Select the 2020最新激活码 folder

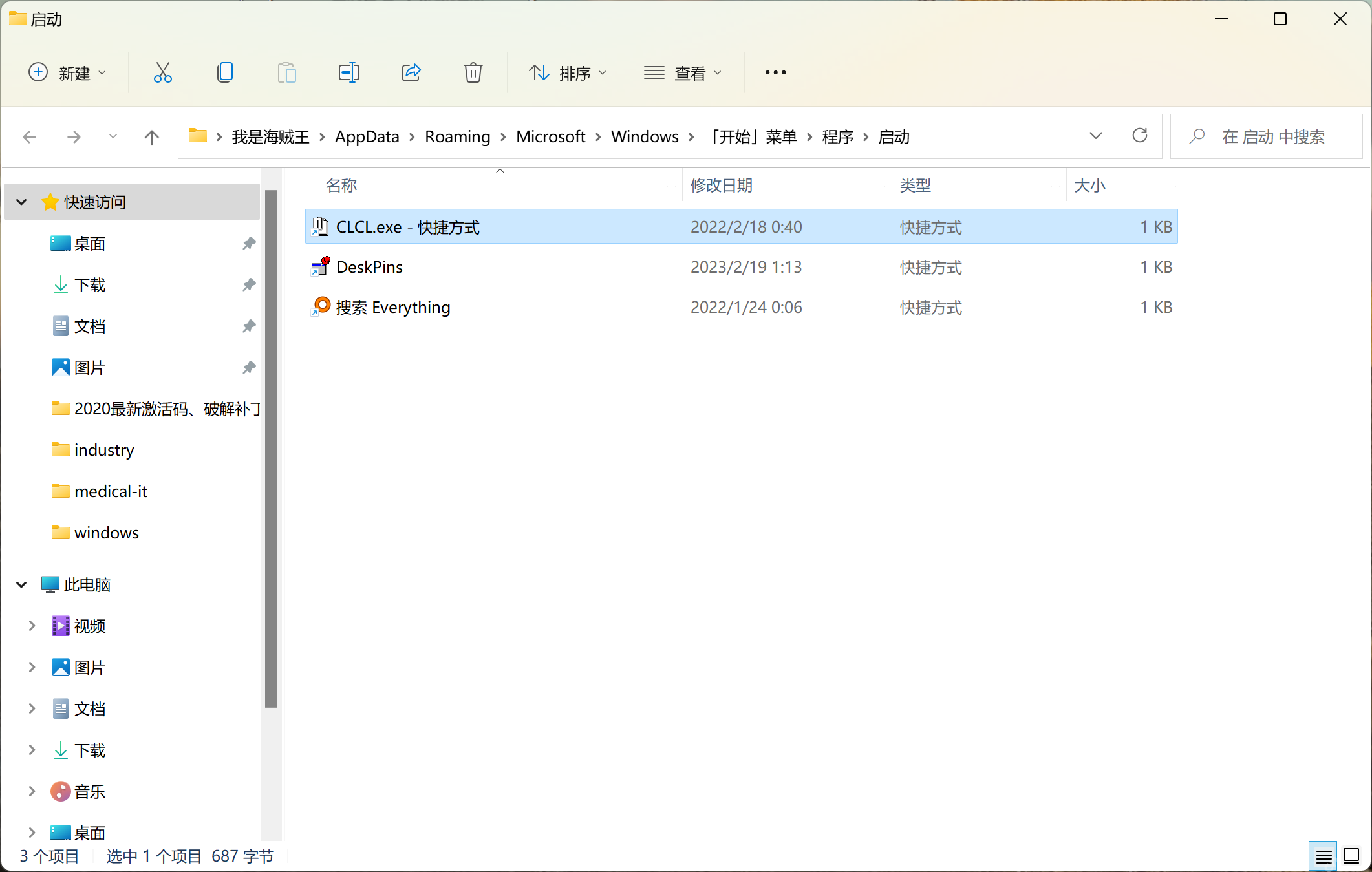[155, 409]
